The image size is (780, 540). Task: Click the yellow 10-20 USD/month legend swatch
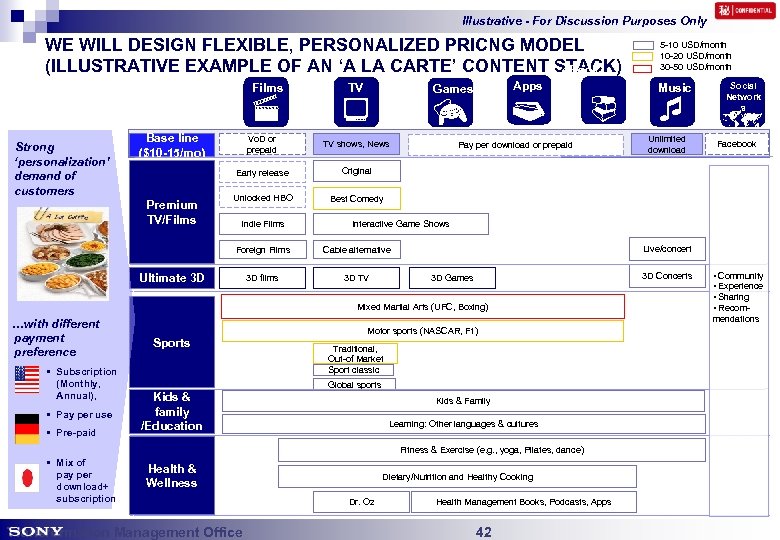pyautogui.click(x=643, y=56)
